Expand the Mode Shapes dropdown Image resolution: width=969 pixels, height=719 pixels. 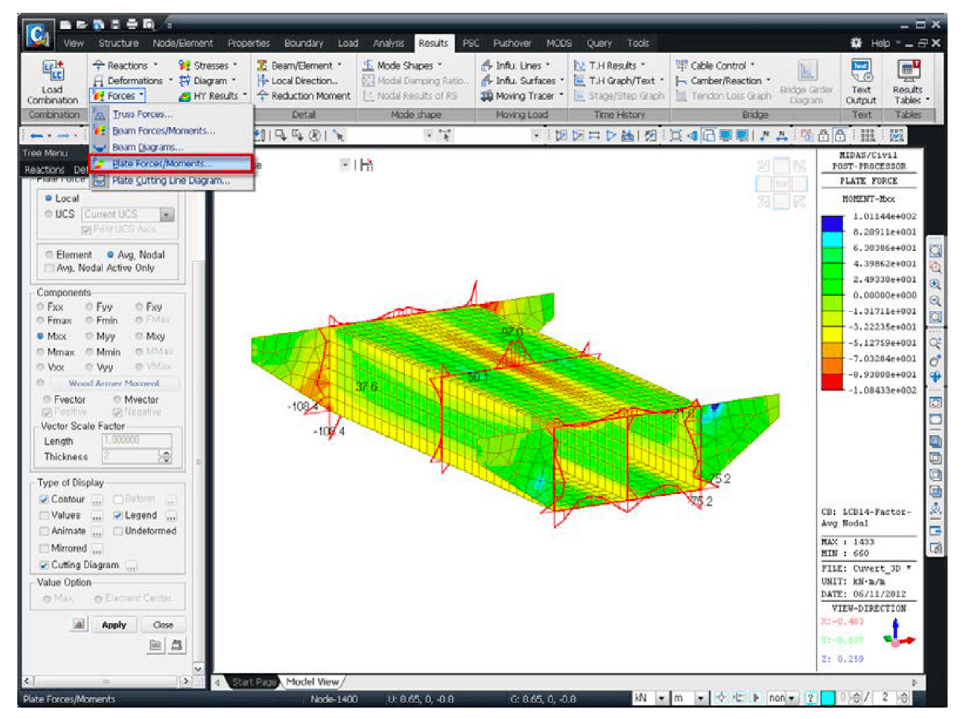(x=440, y=65)
